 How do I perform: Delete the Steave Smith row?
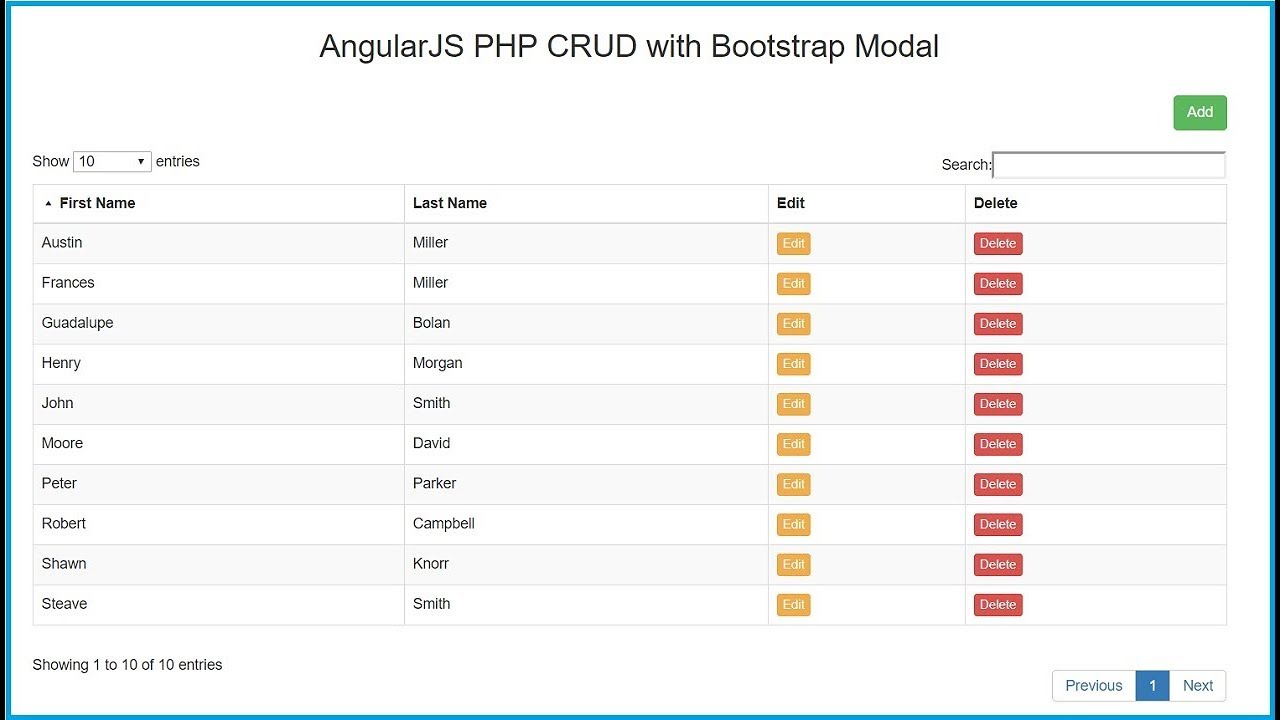coord(998,604)
